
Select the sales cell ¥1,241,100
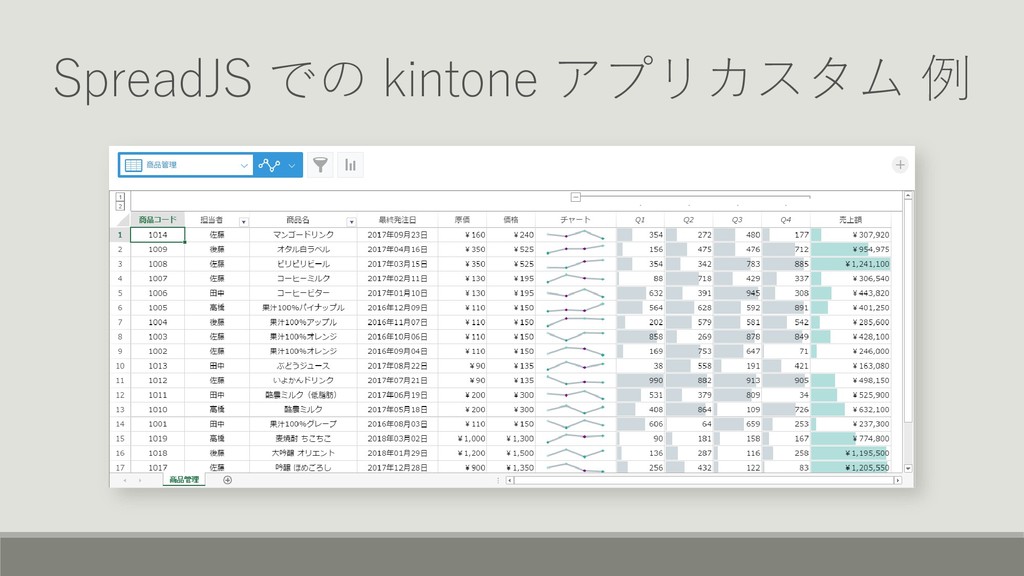[x=850, y=264]
